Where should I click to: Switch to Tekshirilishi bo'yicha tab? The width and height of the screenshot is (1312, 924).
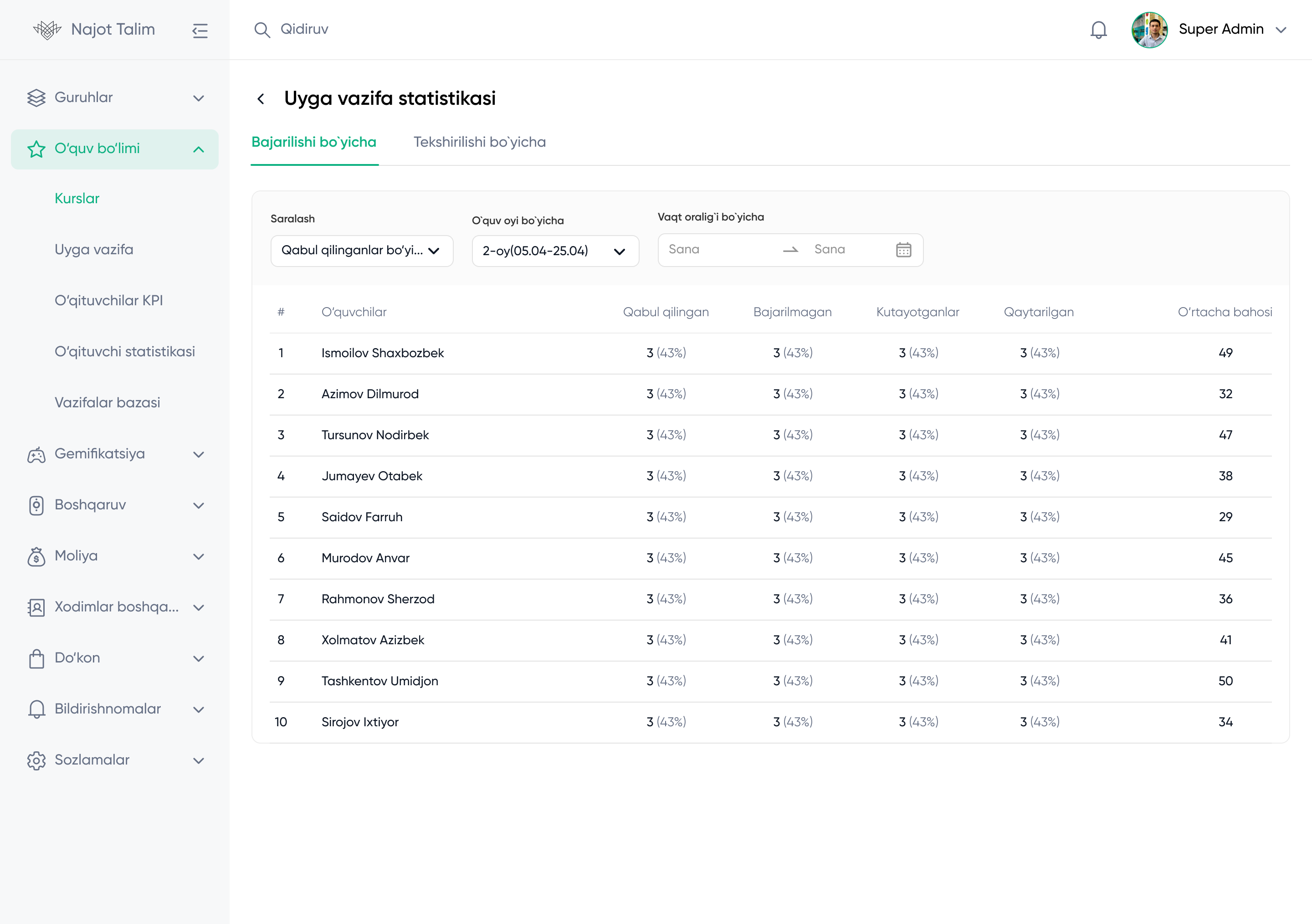point(479,142)
